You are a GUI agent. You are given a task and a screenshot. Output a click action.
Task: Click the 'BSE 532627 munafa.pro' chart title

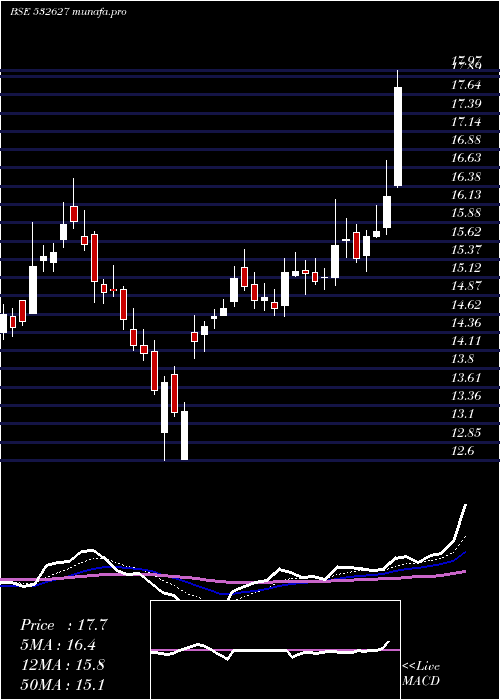point(68,12)
